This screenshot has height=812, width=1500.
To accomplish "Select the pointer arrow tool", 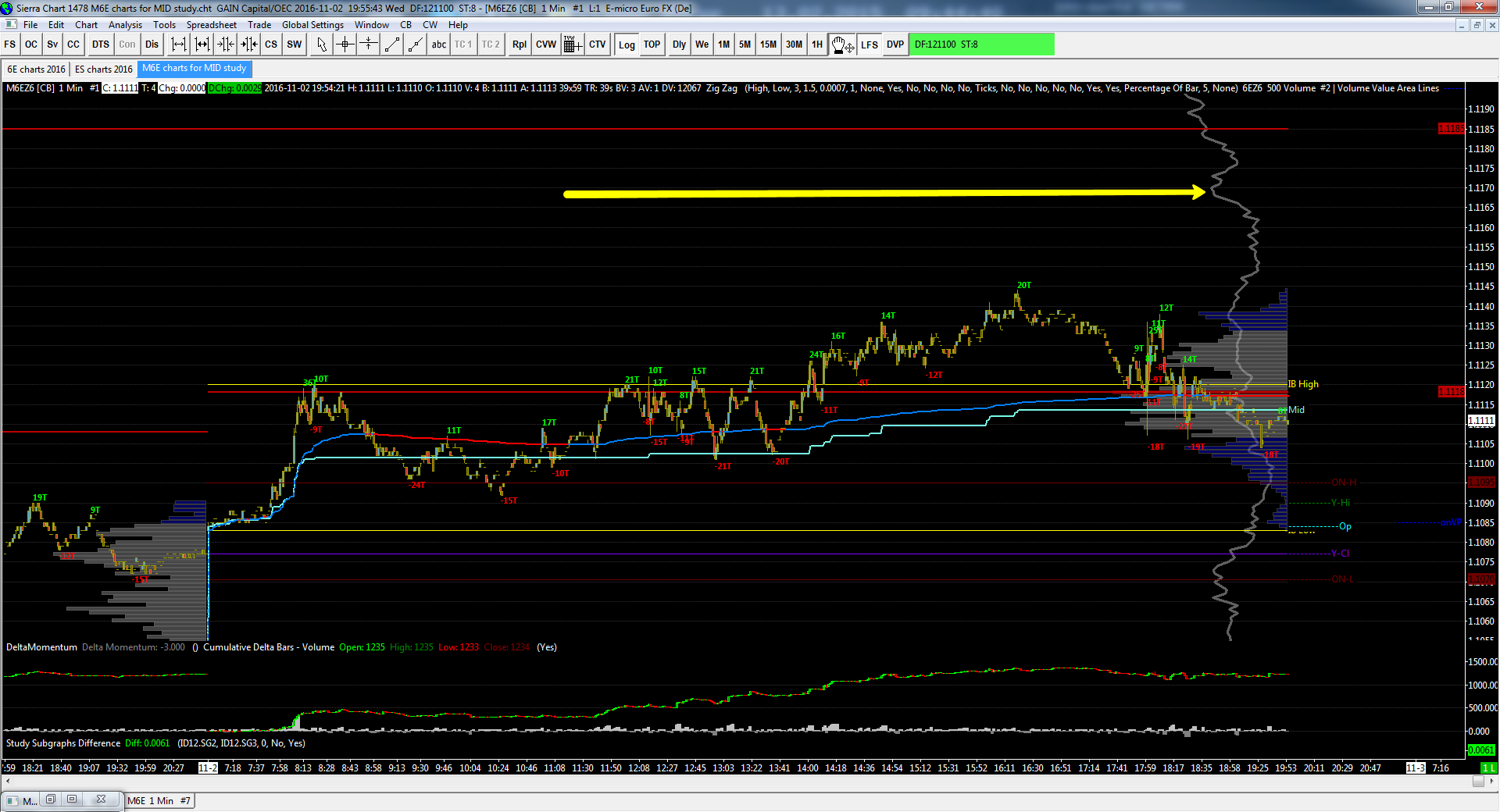I will [x=322, y=45].
